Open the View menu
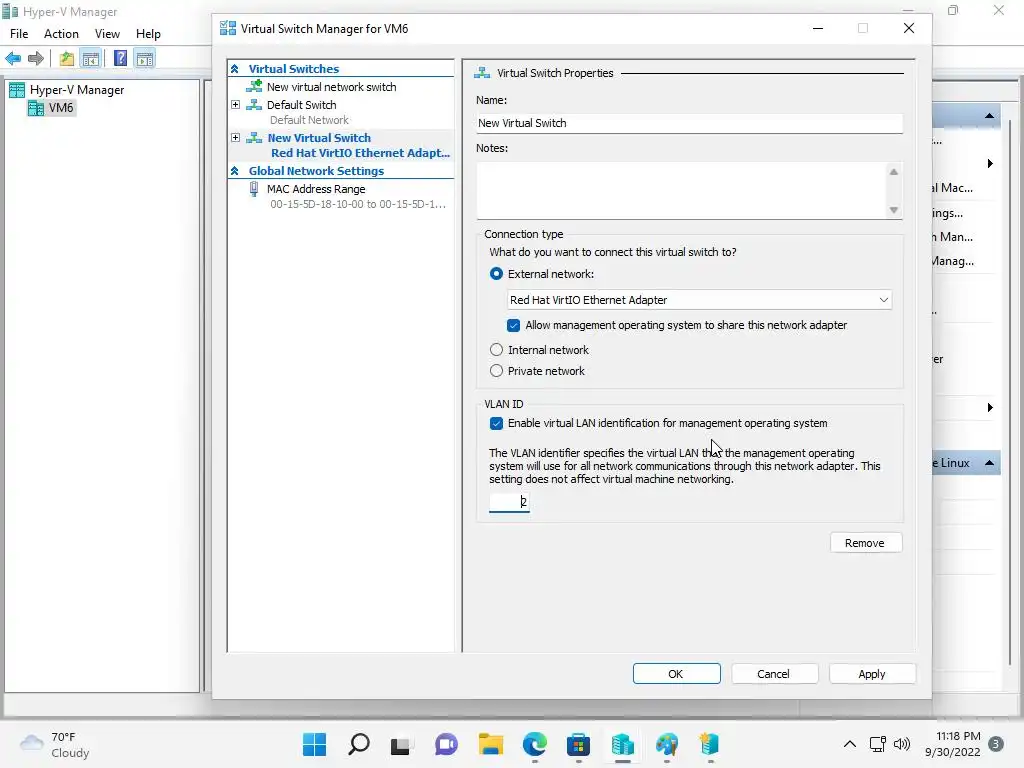This screenshot has width=1024, height=768. [x=107, y=34]
